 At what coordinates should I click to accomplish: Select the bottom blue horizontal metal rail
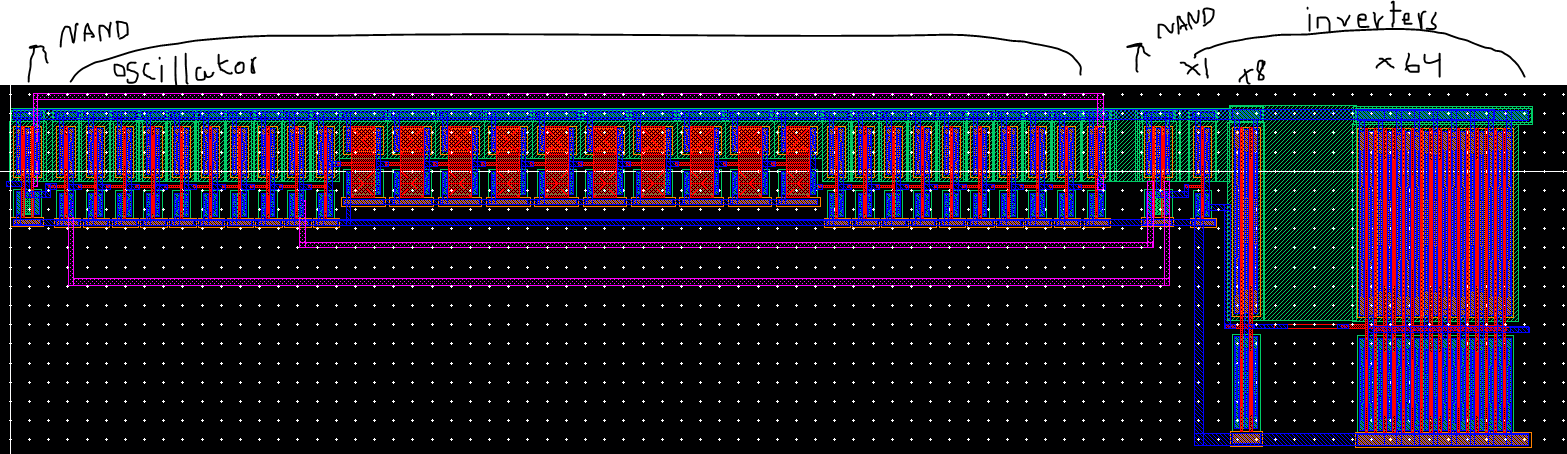point(1362,439)
